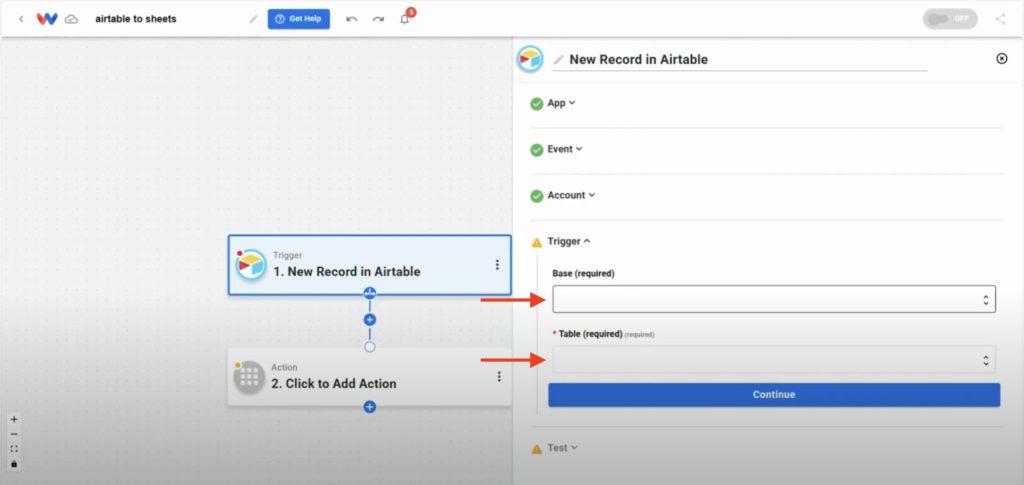Screen dimensions: 1024x485
Task: Click the green check next to Event
Action: (537, 149)
